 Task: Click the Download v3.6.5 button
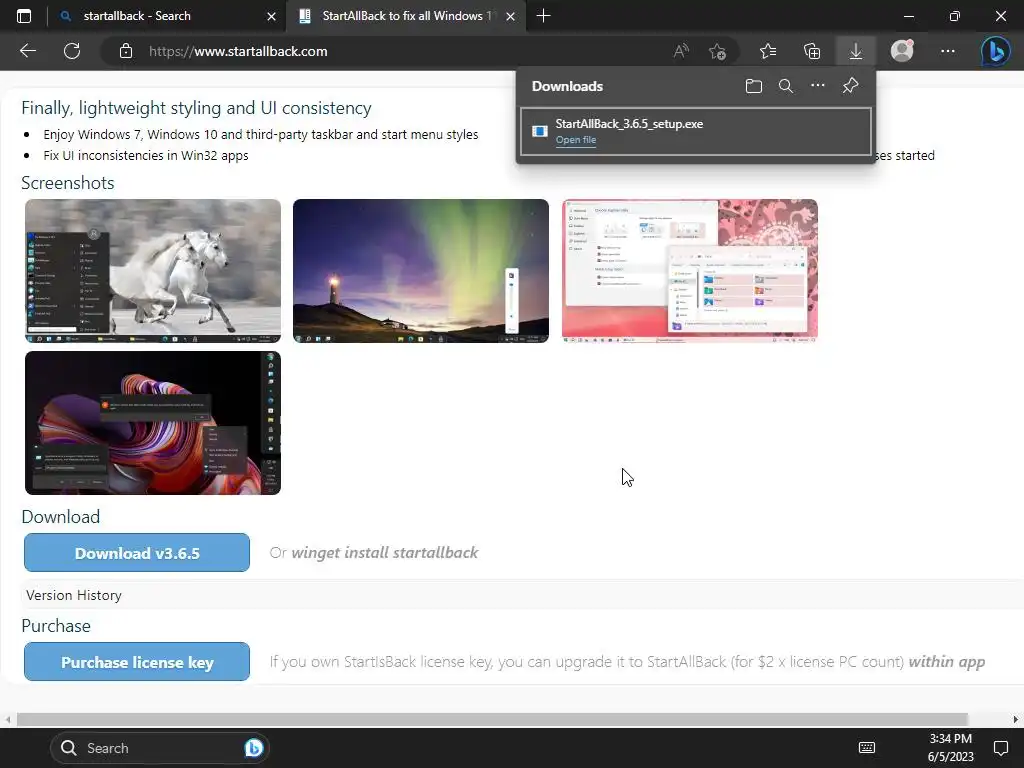click(136, 552)
